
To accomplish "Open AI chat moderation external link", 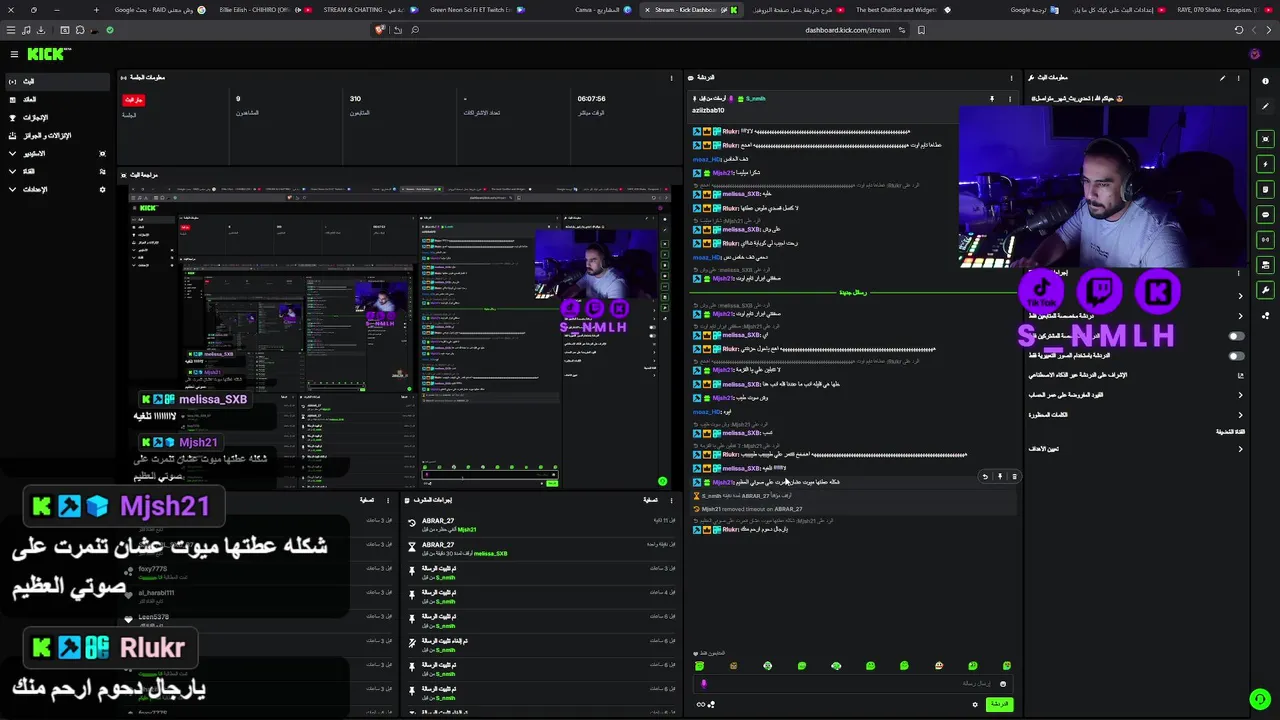I will pyautogui.click(x=1240, y=375).
